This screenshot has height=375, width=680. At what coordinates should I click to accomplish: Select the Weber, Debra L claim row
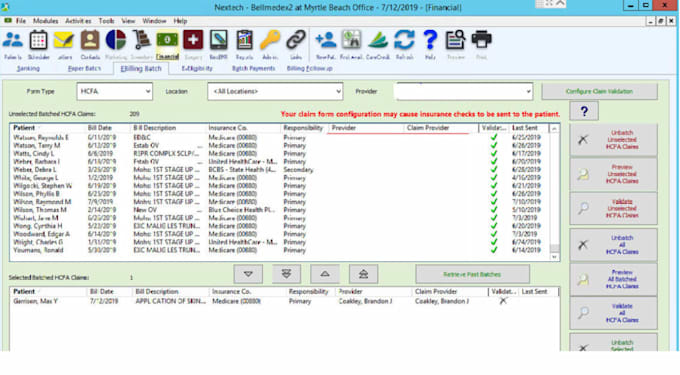coord(280,170)
